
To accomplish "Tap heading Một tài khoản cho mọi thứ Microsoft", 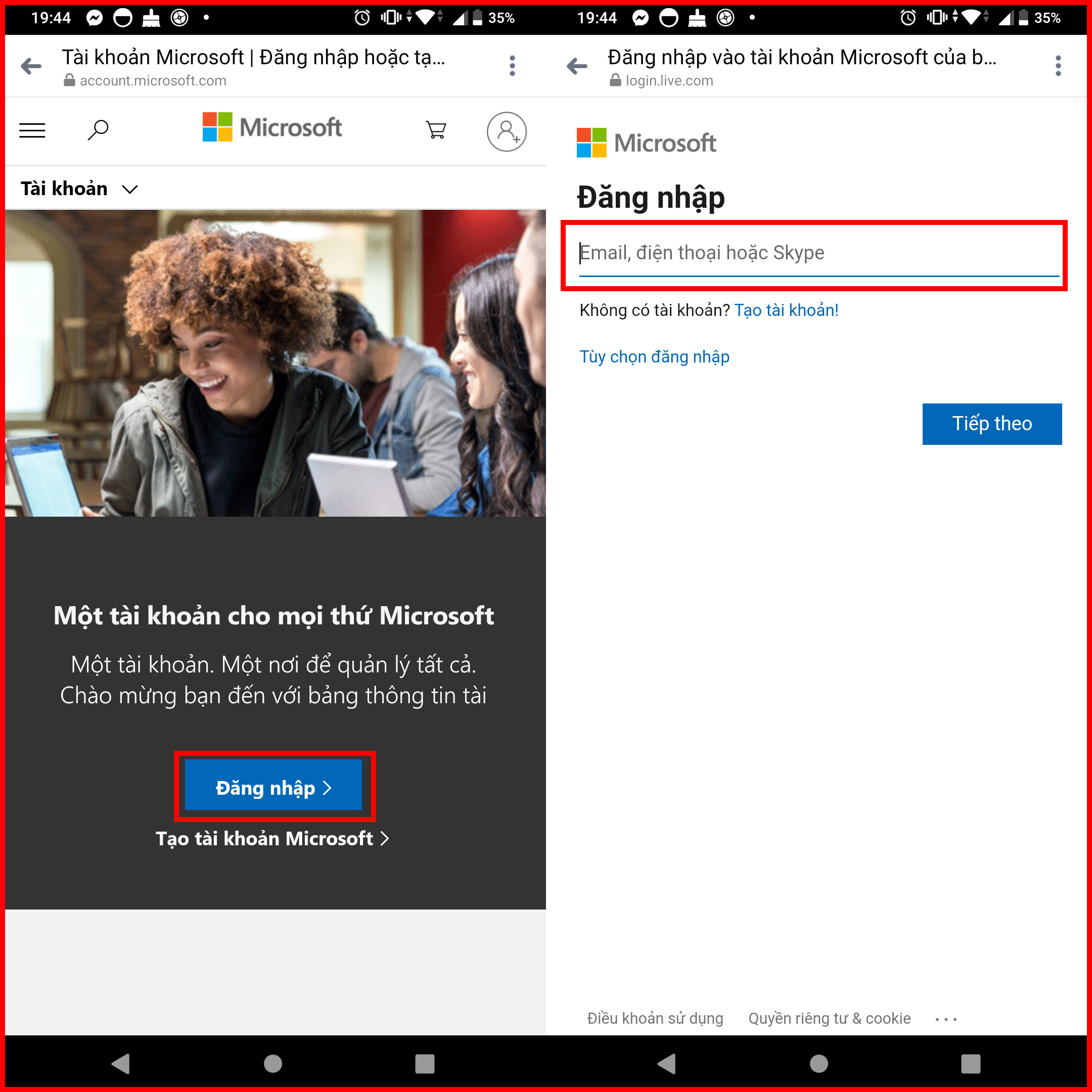I will [x=274, y=616].
